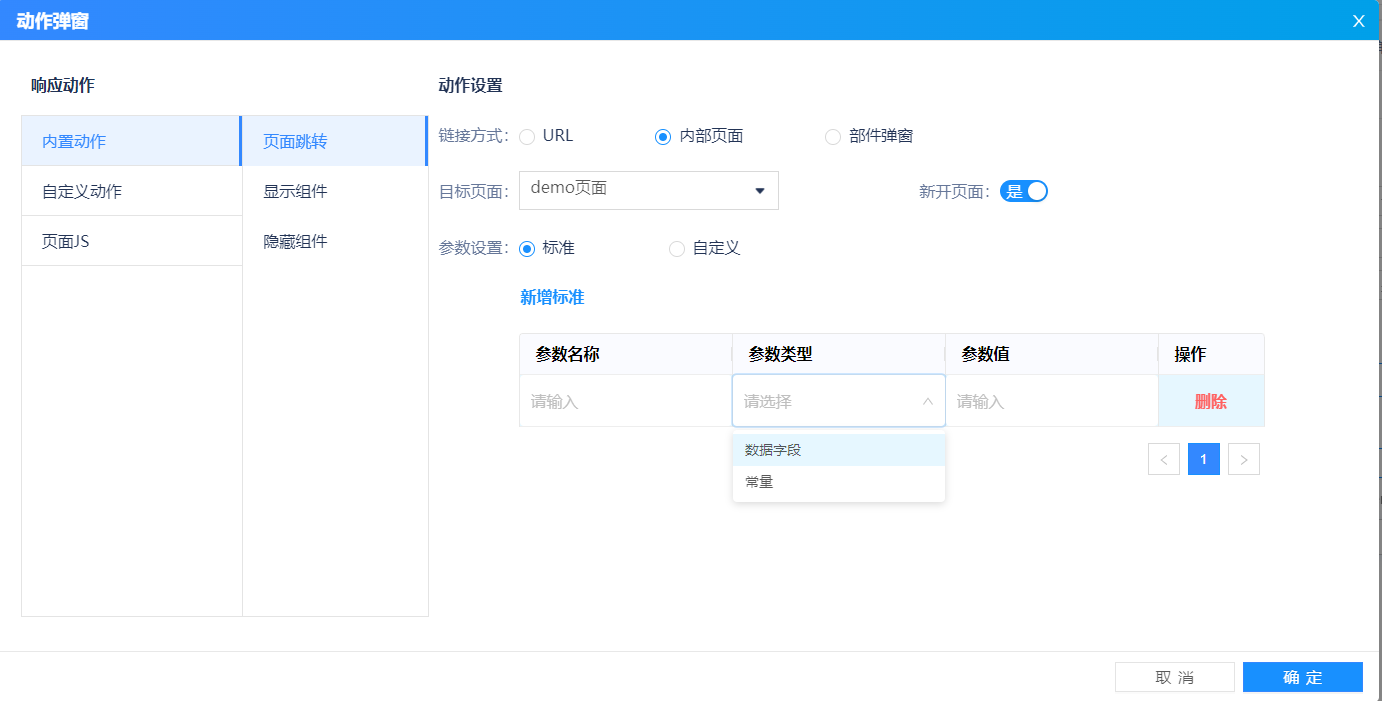This screenshot has height=701, width=1382.
Task: Confirm with the 确定 button
Action: [x=1302, y=677]
